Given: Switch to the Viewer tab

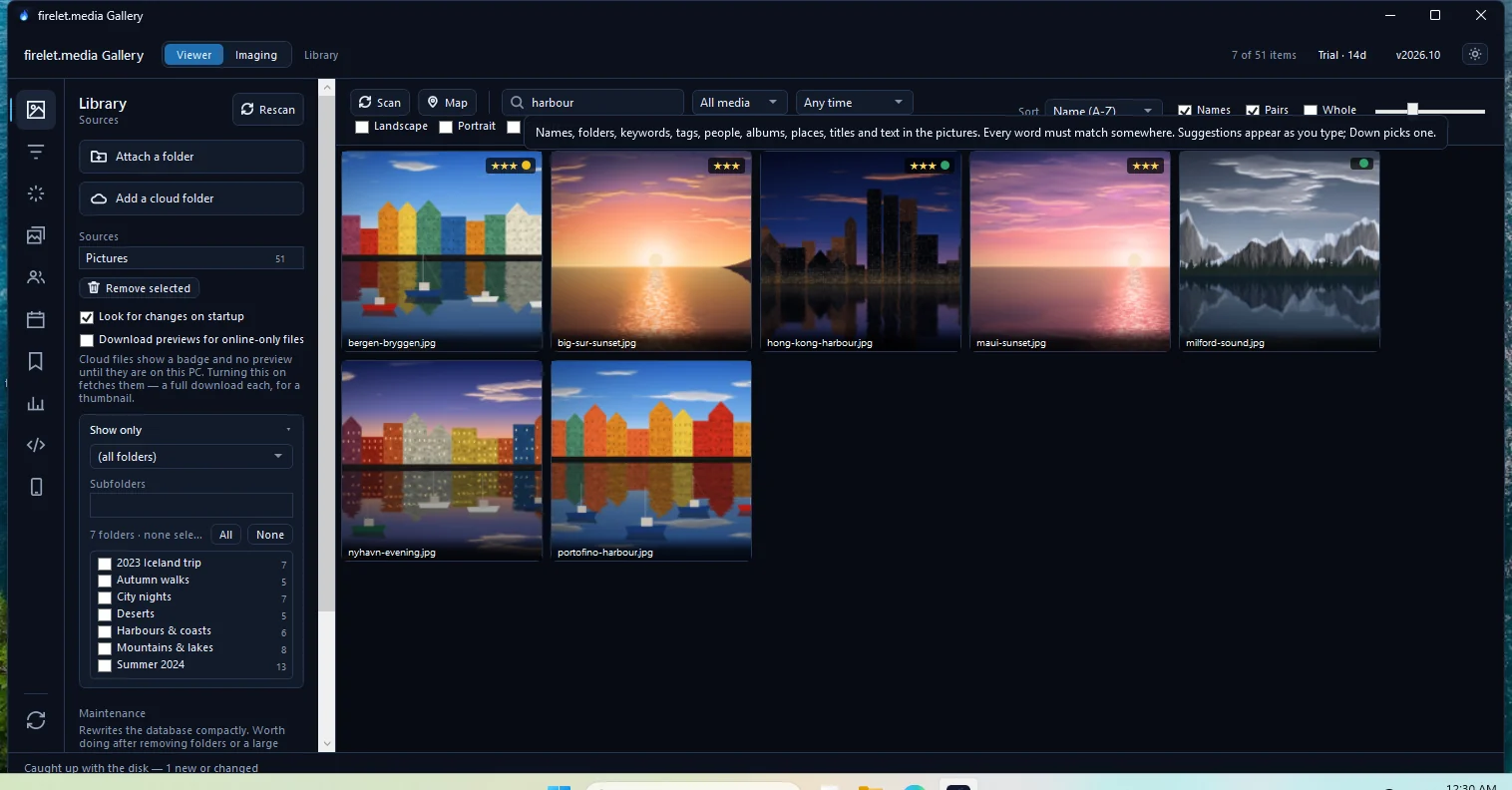Looking at the screenshot, I should pos(193,55).
